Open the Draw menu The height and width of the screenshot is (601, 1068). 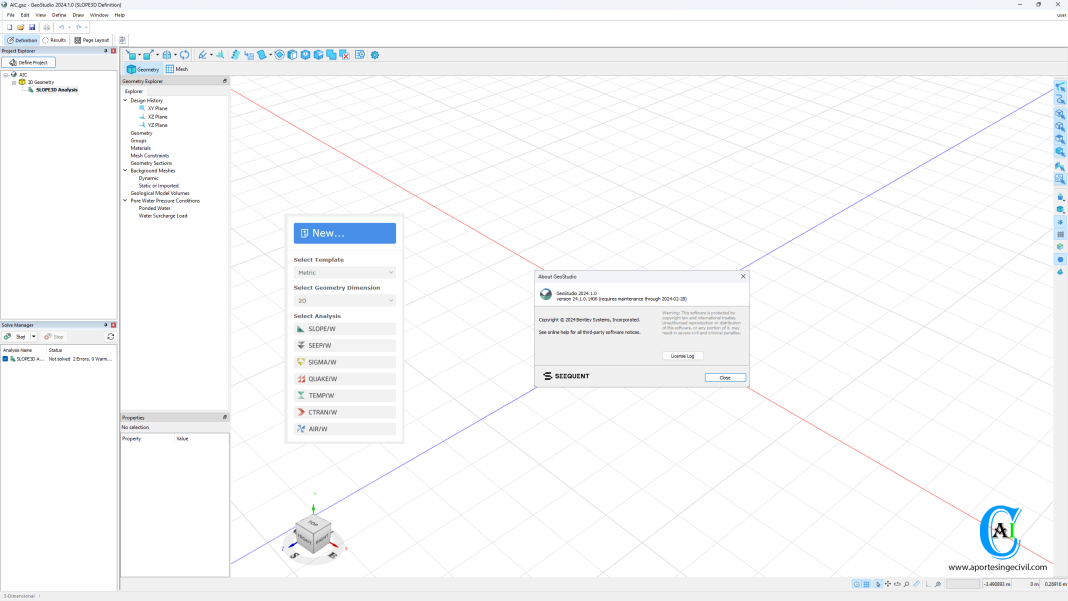click(77, 14)
